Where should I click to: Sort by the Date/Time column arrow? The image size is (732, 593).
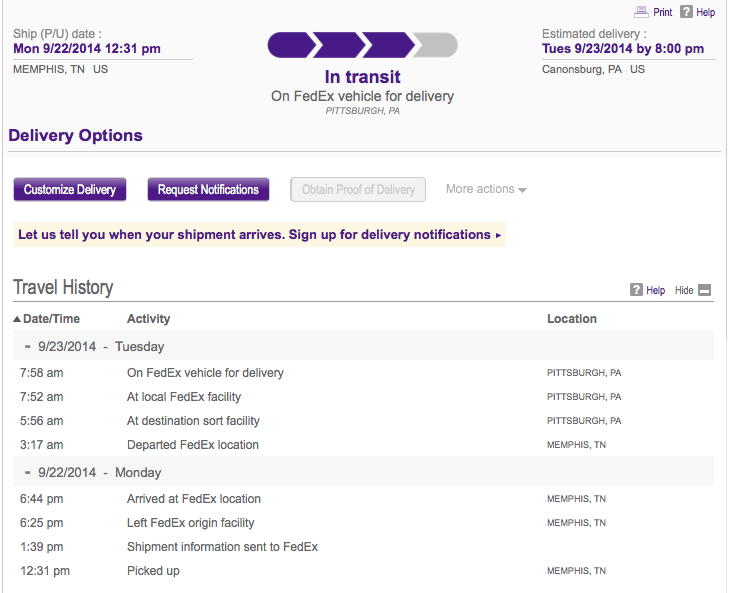click(17, 319)
